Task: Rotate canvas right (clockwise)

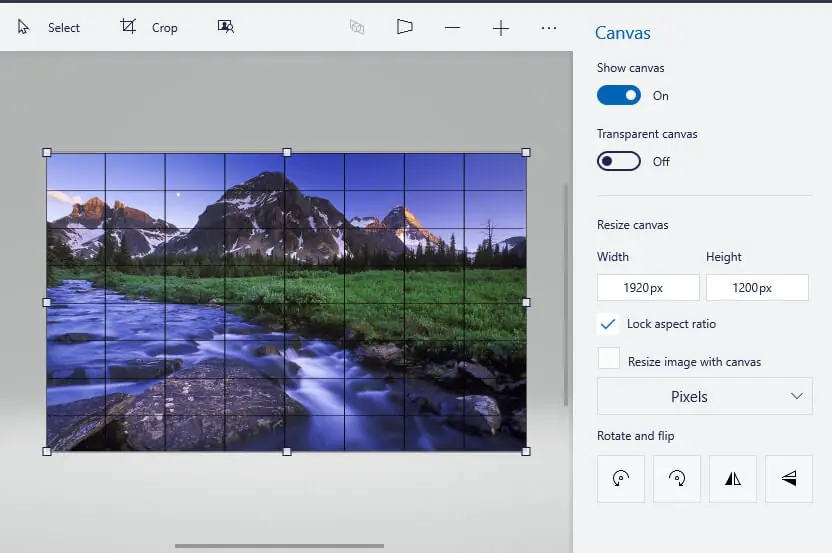Action: click(x=677, y=479)
